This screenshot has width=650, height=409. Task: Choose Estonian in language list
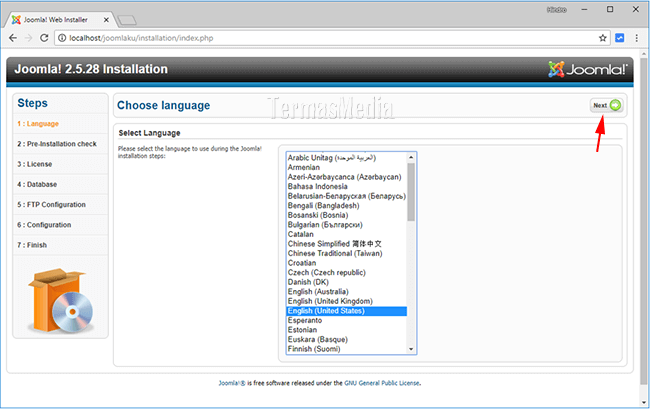coord(347,330)
